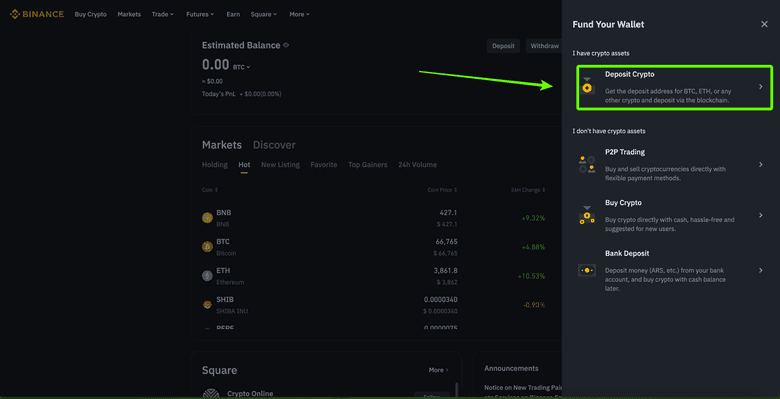This screenshot has height=399, width=780.
Task: Click the P2P Trading icon
Action: (x=587, y=164)
